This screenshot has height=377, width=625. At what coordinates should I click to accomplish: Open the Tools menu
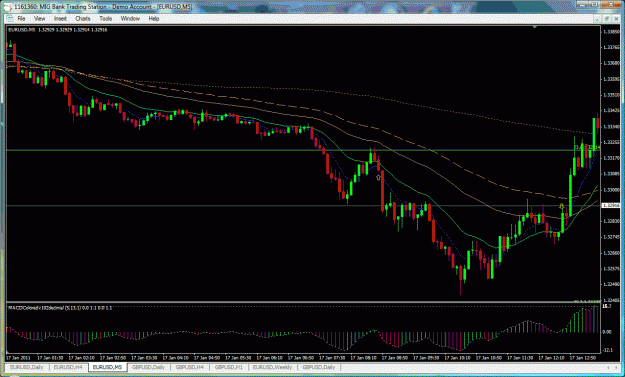(x=106, y=18)
